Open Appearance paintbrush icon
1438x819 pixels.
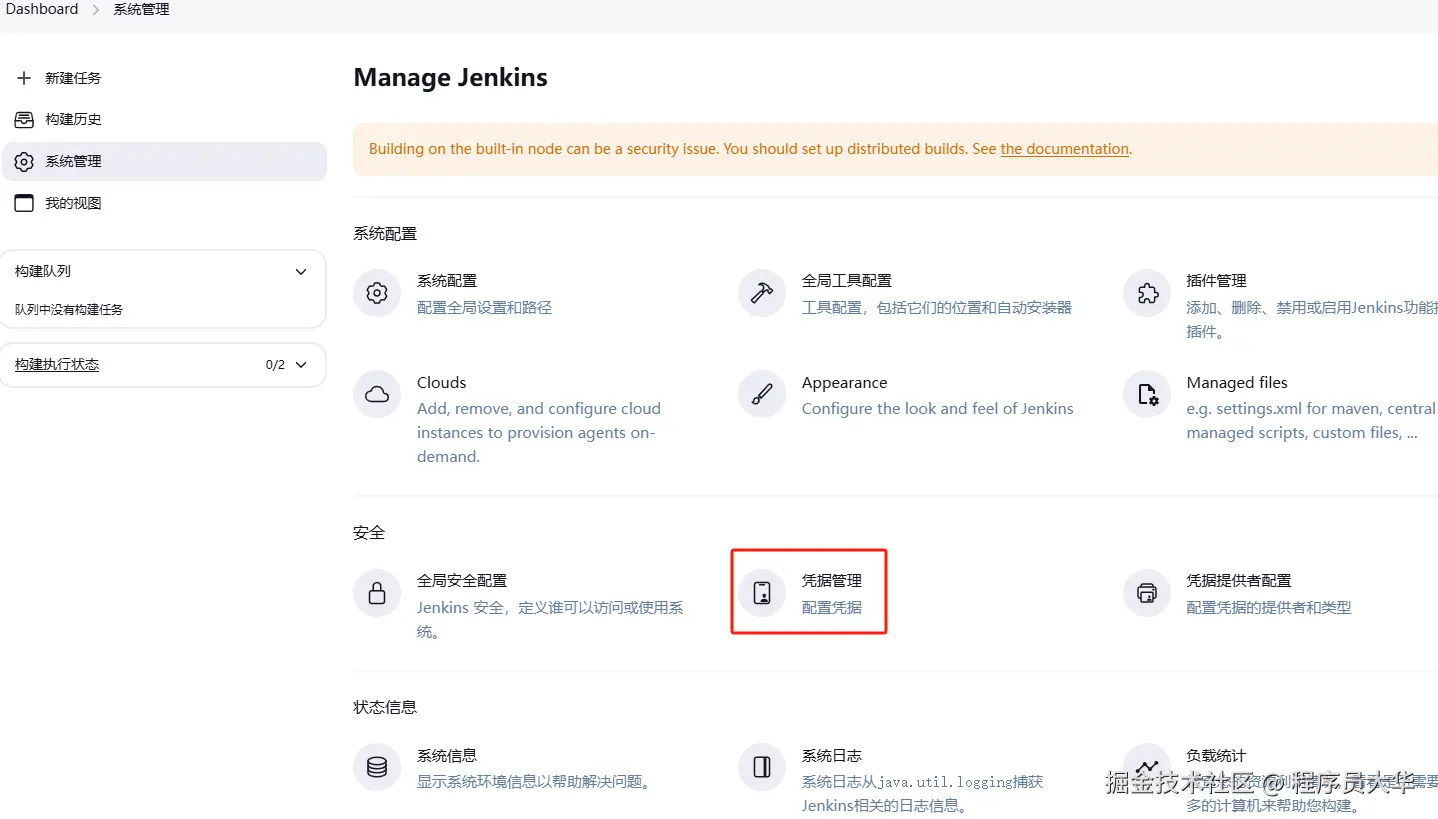pyautogui.click(x=762, y=395)
